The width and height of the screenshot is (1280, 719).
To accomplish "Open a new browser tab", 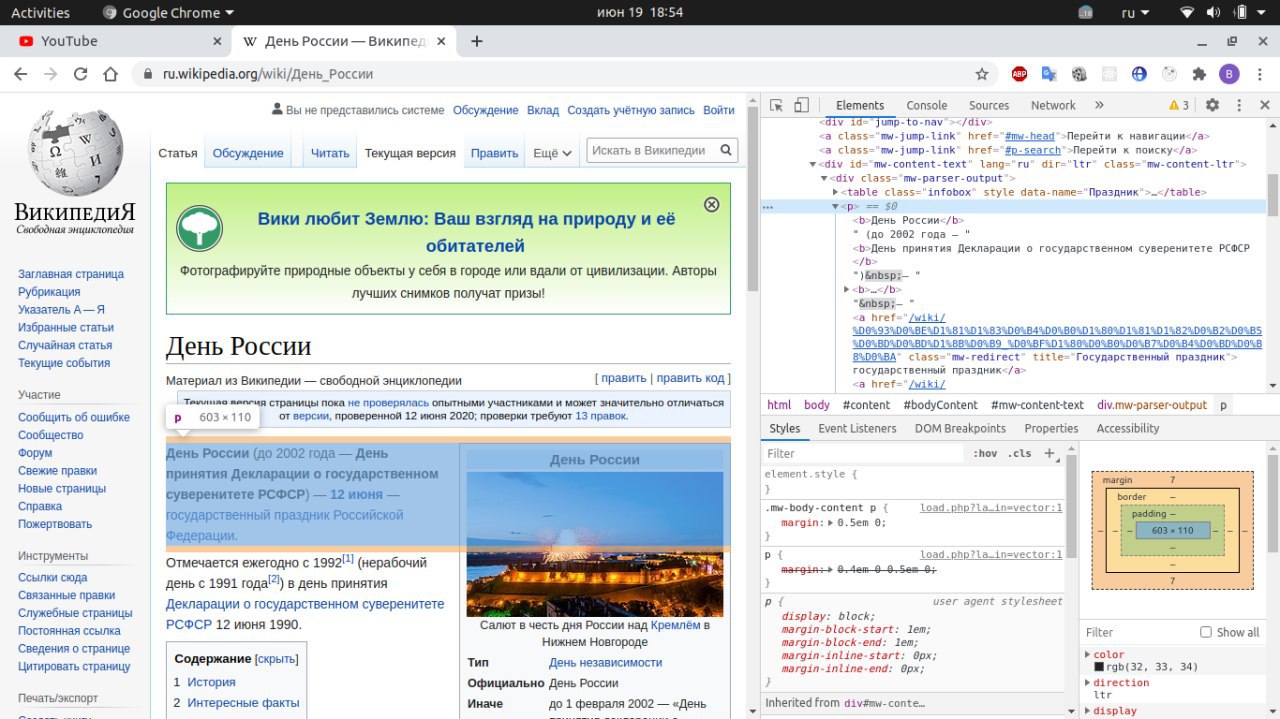I will (x=477, y=41).
